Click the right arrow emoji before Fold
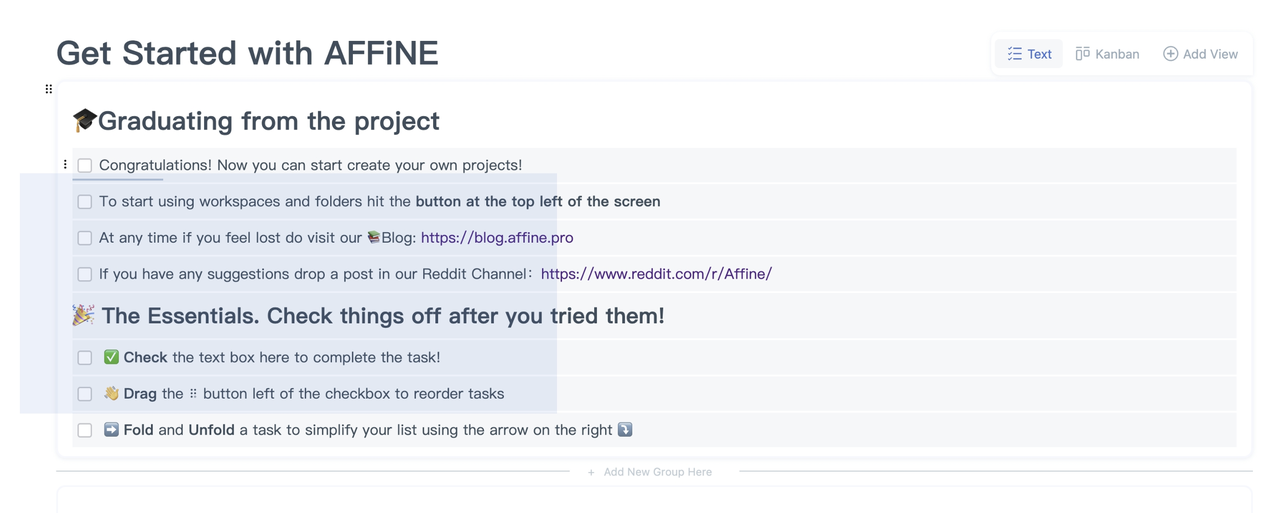 tap(111, 429)
